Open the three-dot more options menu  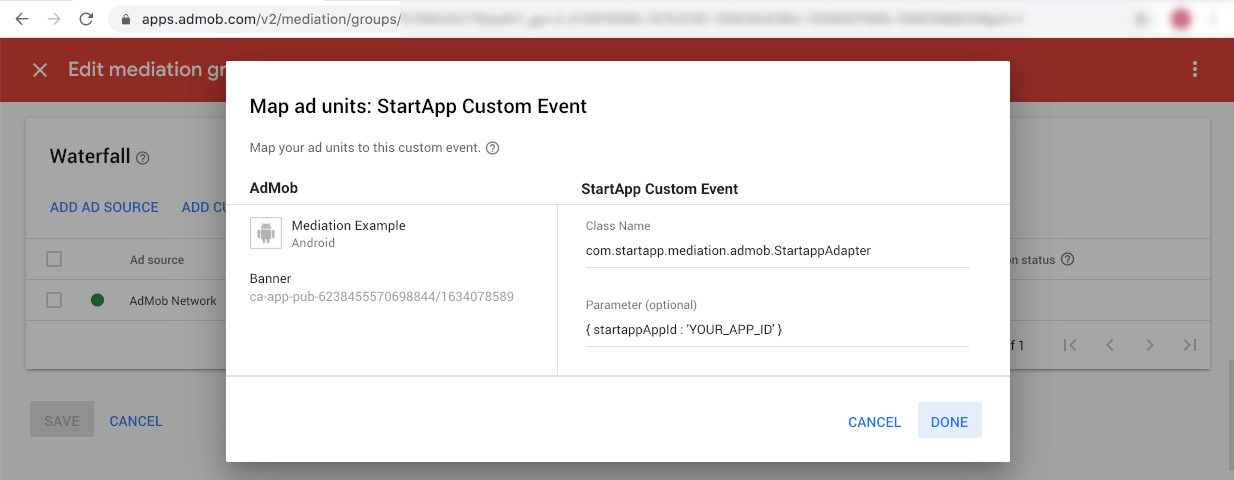(1194, 69)
